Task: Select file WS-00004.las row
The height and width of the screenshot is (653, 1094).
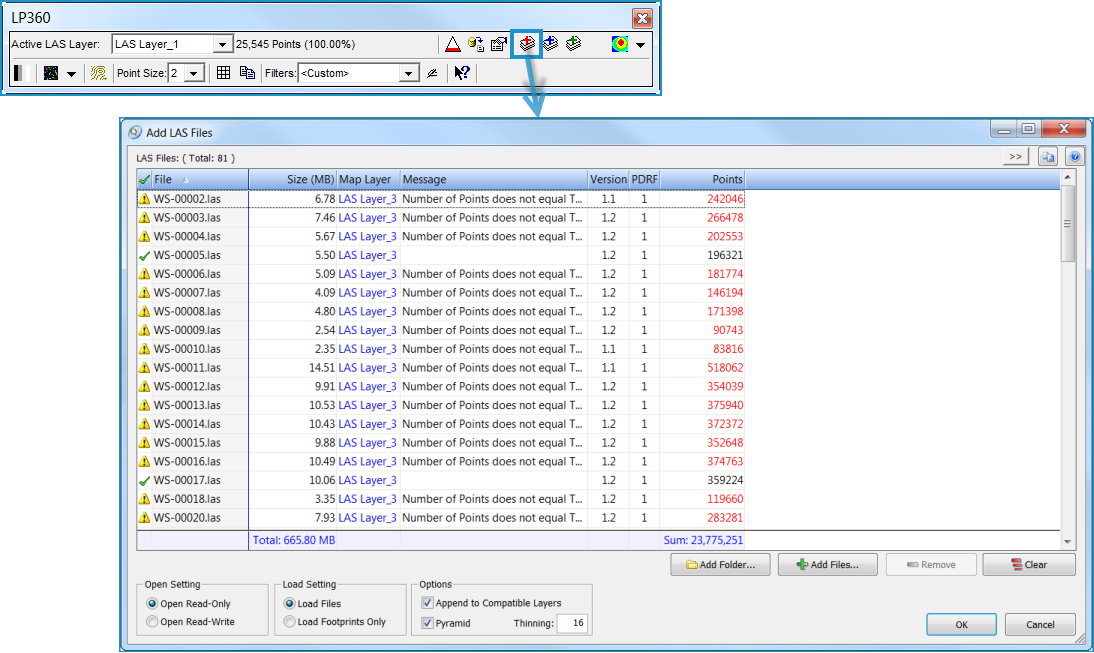Action: (441, 237)
